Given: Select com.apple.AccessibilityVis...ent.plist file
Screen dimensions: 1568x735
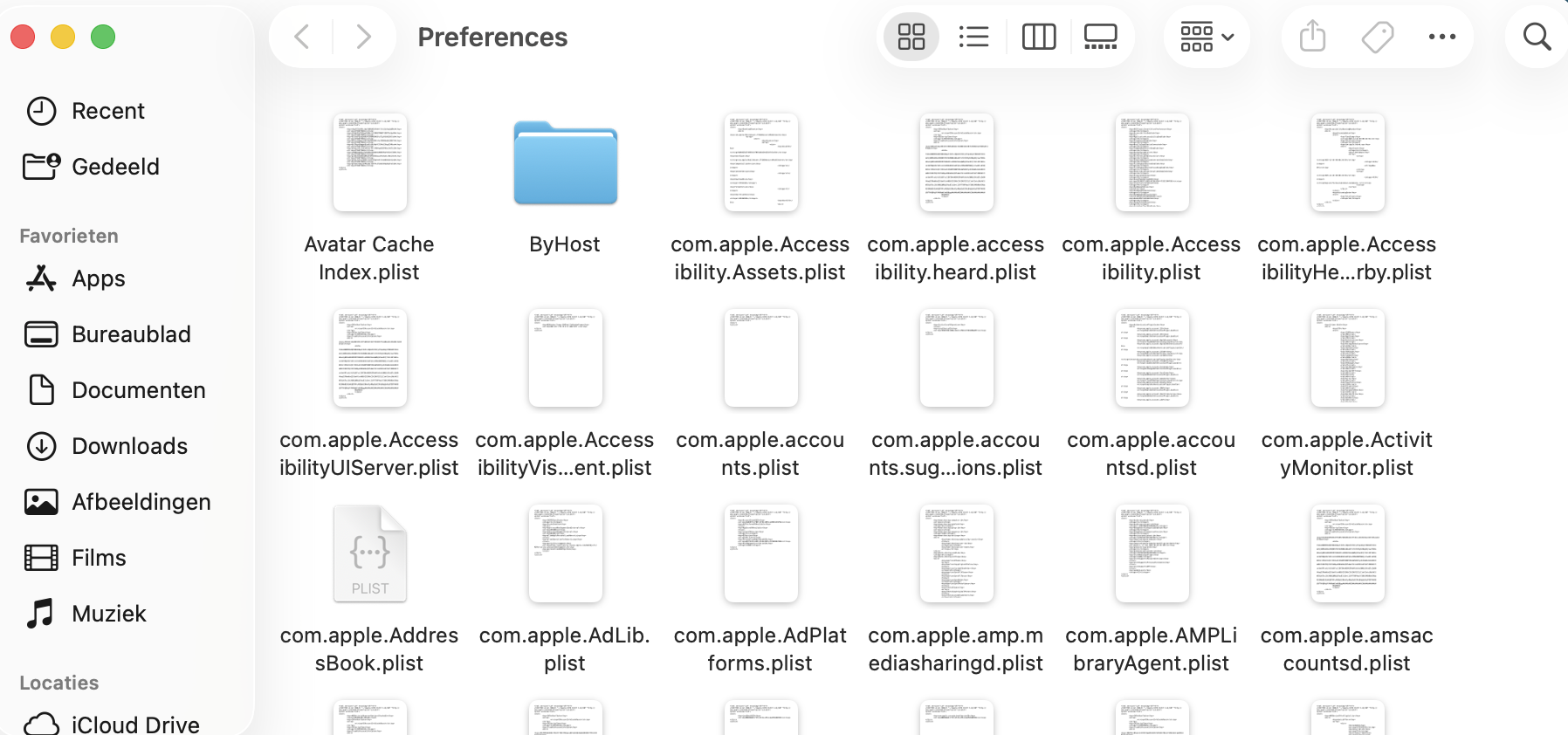Looking at the screenshot, I should tap(565, 358).
